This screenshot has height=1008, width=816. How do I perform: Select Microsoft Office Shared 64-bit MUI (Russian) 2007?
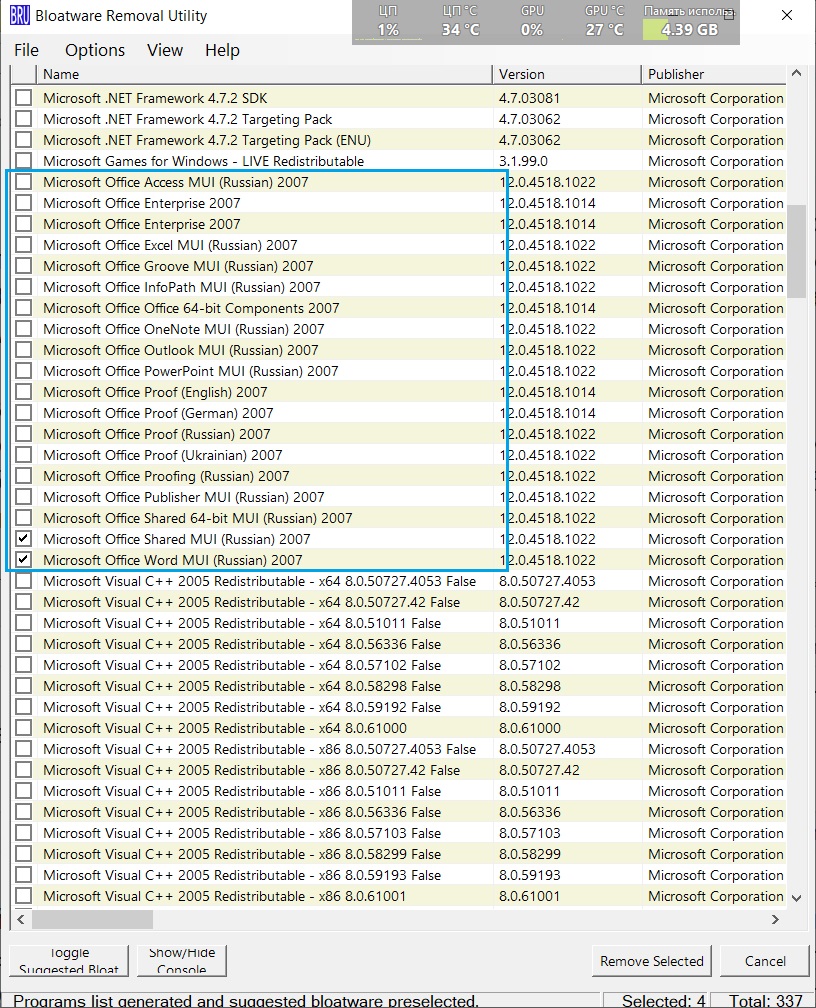tap(398, 518)
